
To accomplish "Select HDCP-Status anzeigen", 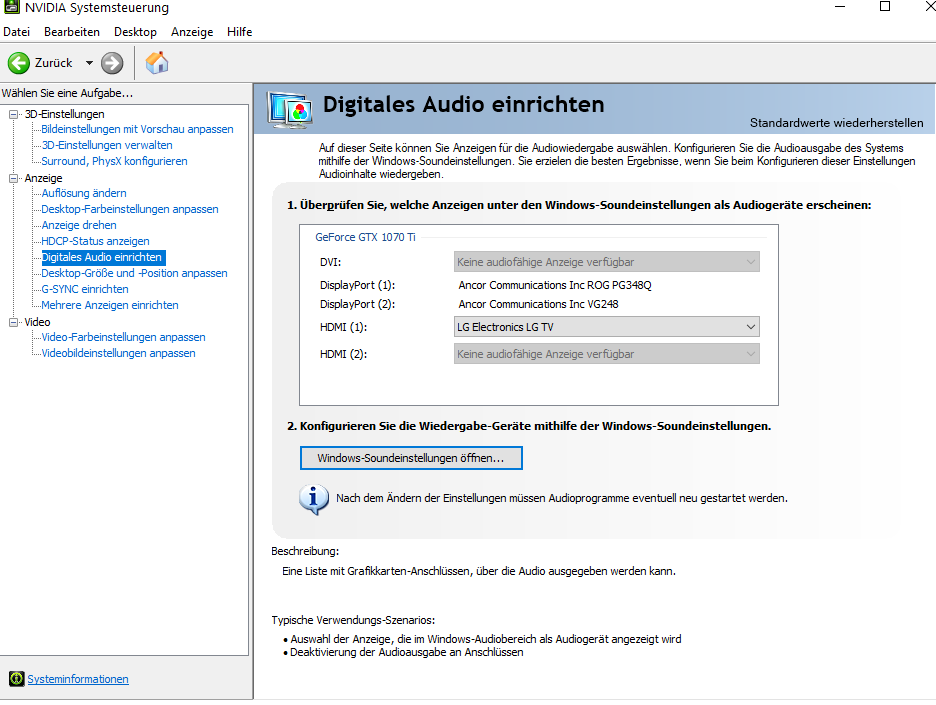I will pos(95,241).
